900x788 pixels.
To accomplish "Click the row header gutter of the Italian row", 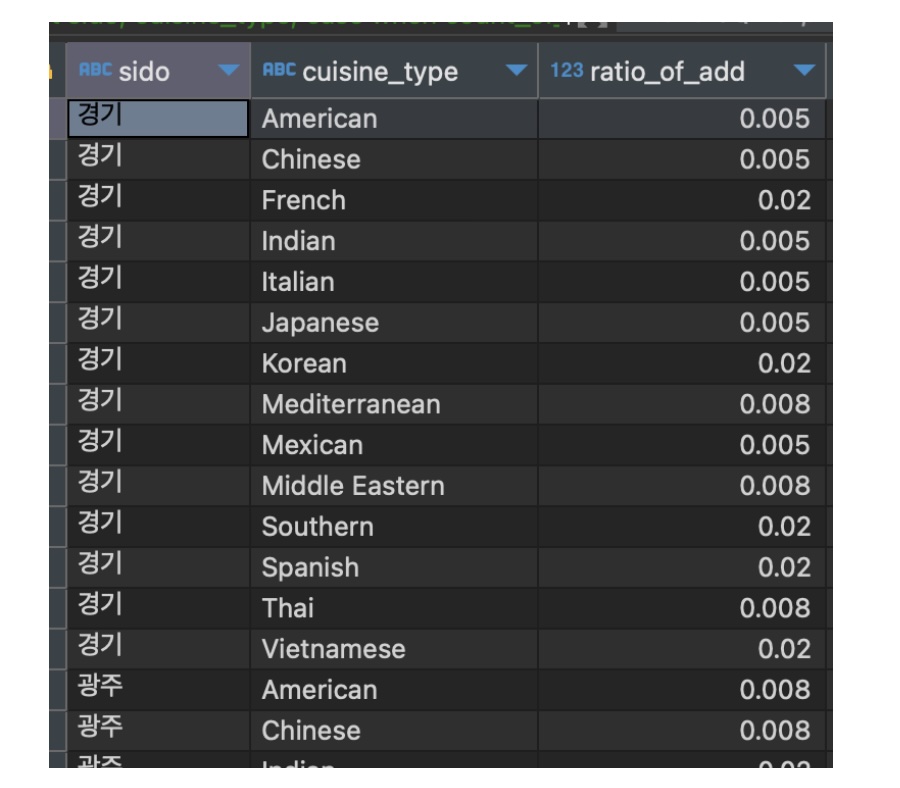I will tap(57, 282).
